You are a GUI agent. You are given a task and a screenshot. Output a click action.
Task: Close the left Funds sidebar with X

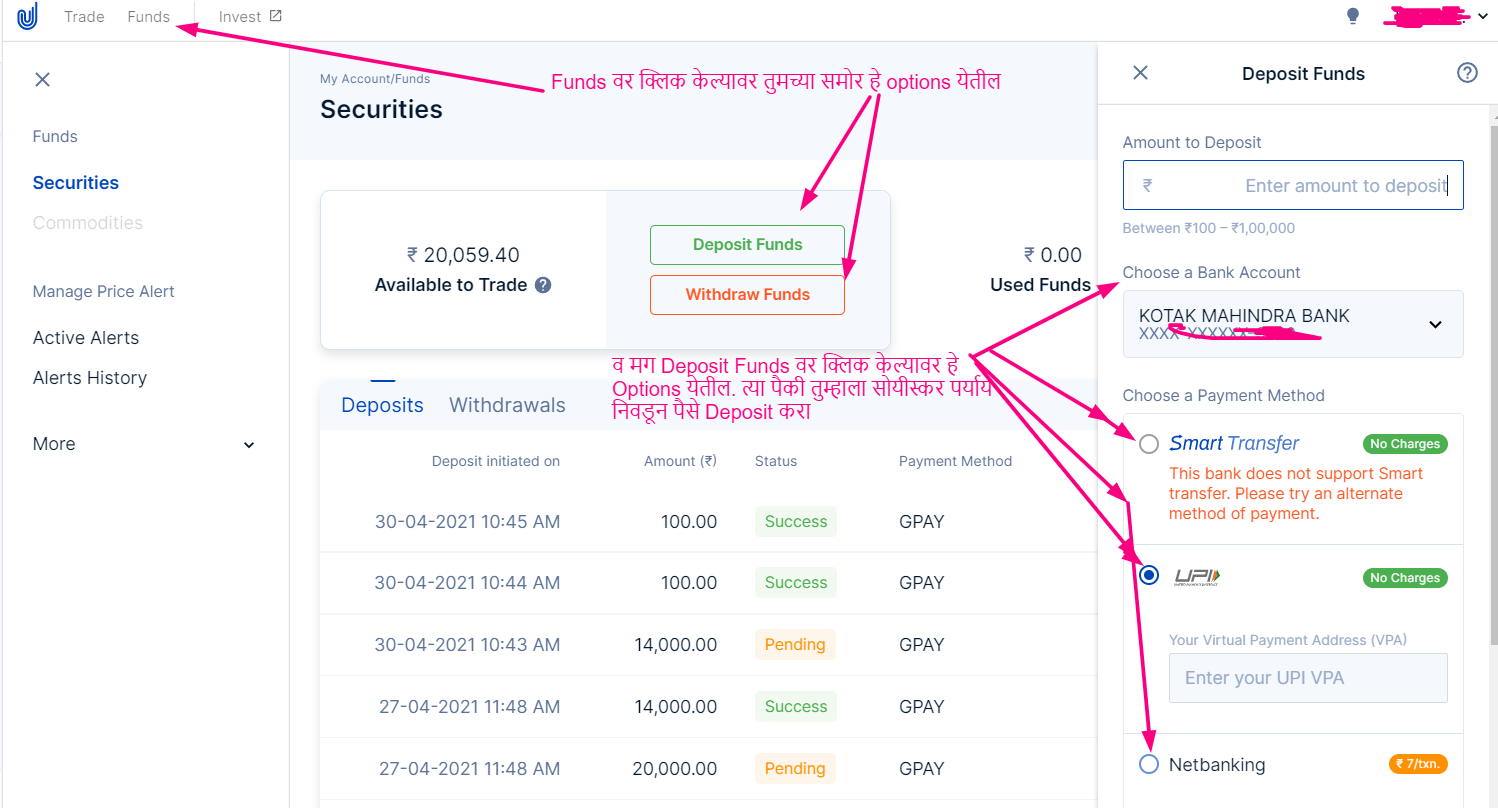[x=42, y=79]
